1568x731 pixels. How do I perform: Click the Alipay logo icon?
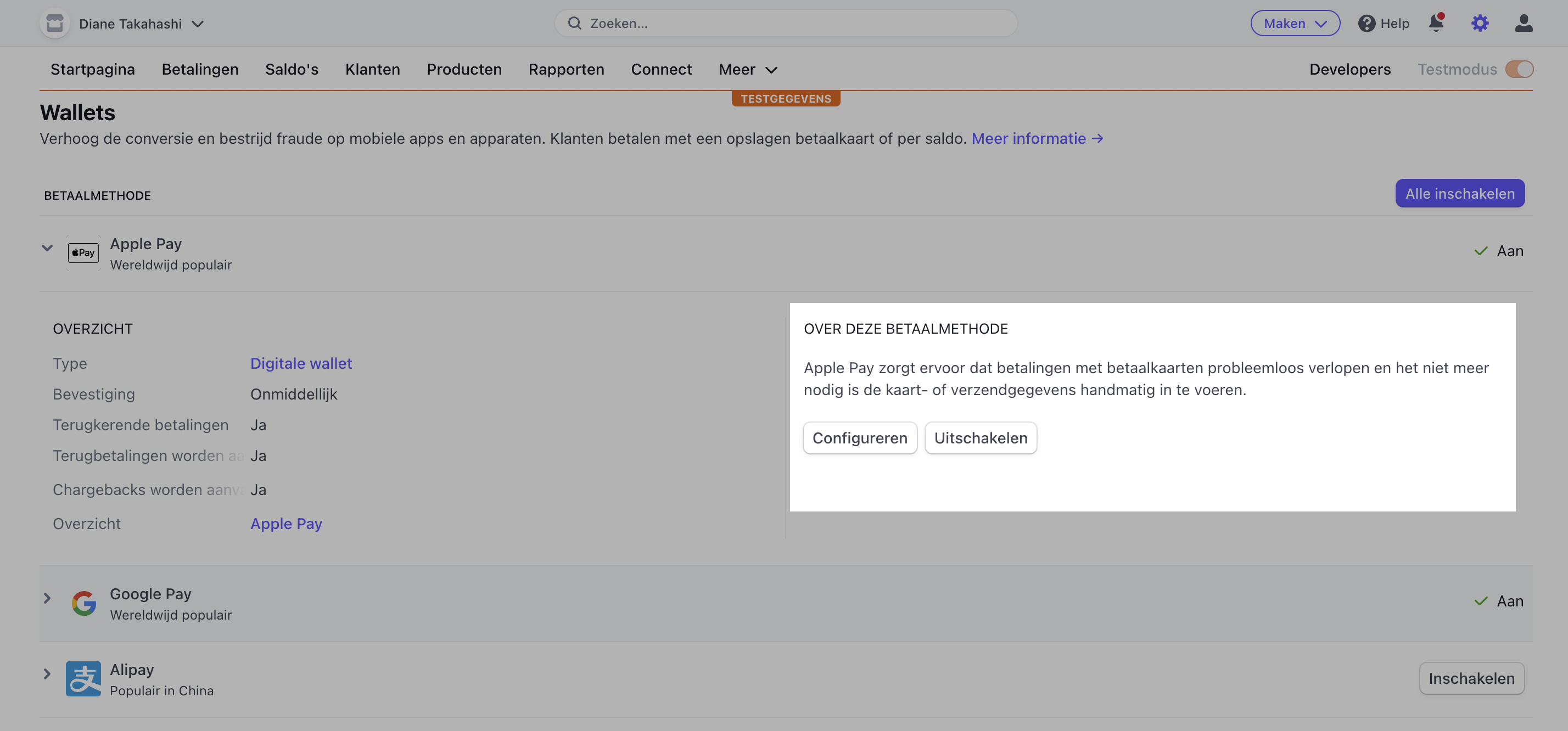(82, 678)
